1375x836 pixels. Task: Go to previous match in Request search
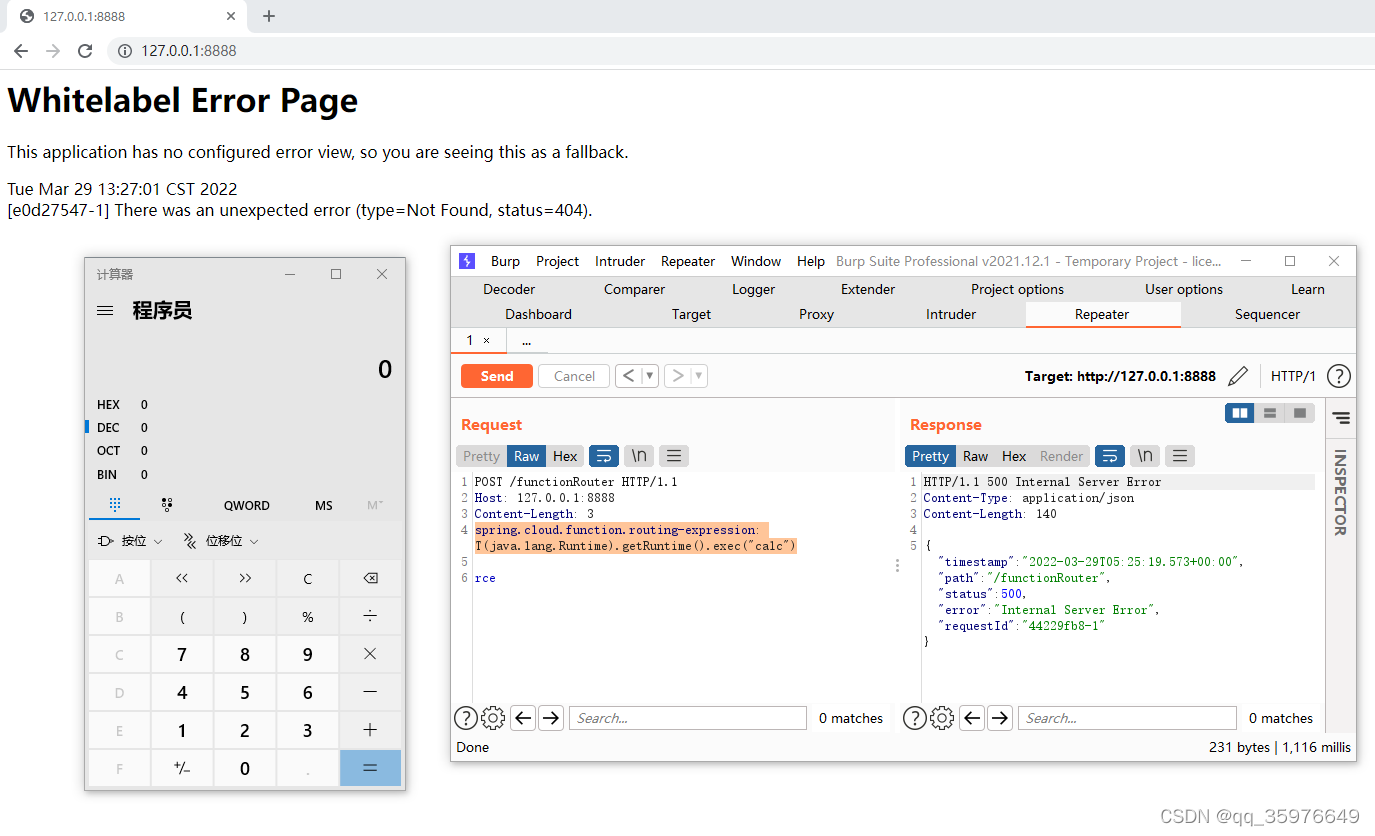[523, 718]
